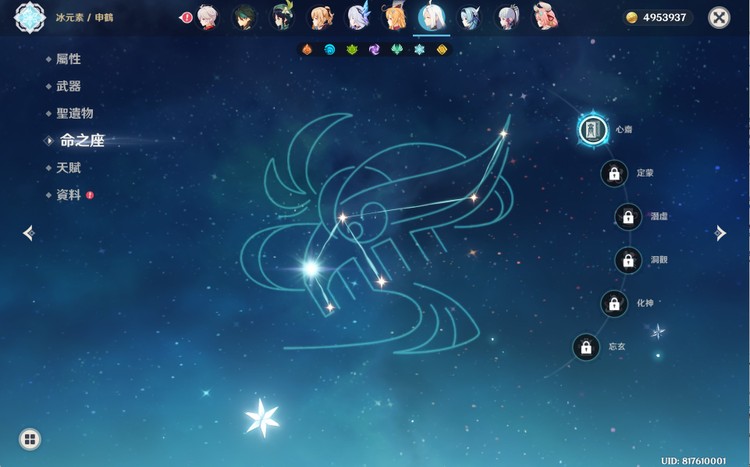Click the red exclamation alert beside avatars

(x=186, y=18)
